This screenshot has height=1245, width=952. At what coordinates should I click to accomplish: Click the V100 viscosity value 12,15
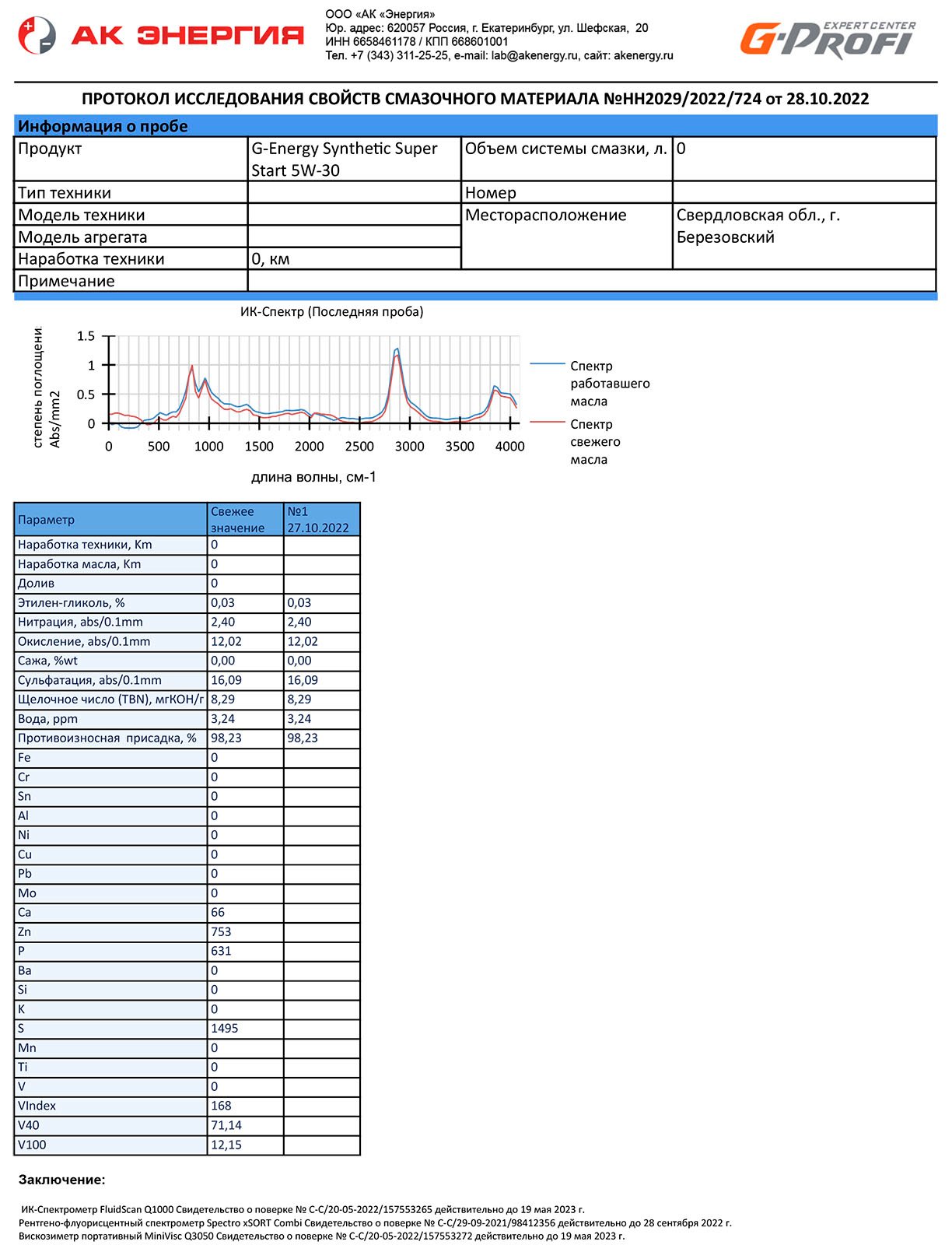coord(245,1145)
